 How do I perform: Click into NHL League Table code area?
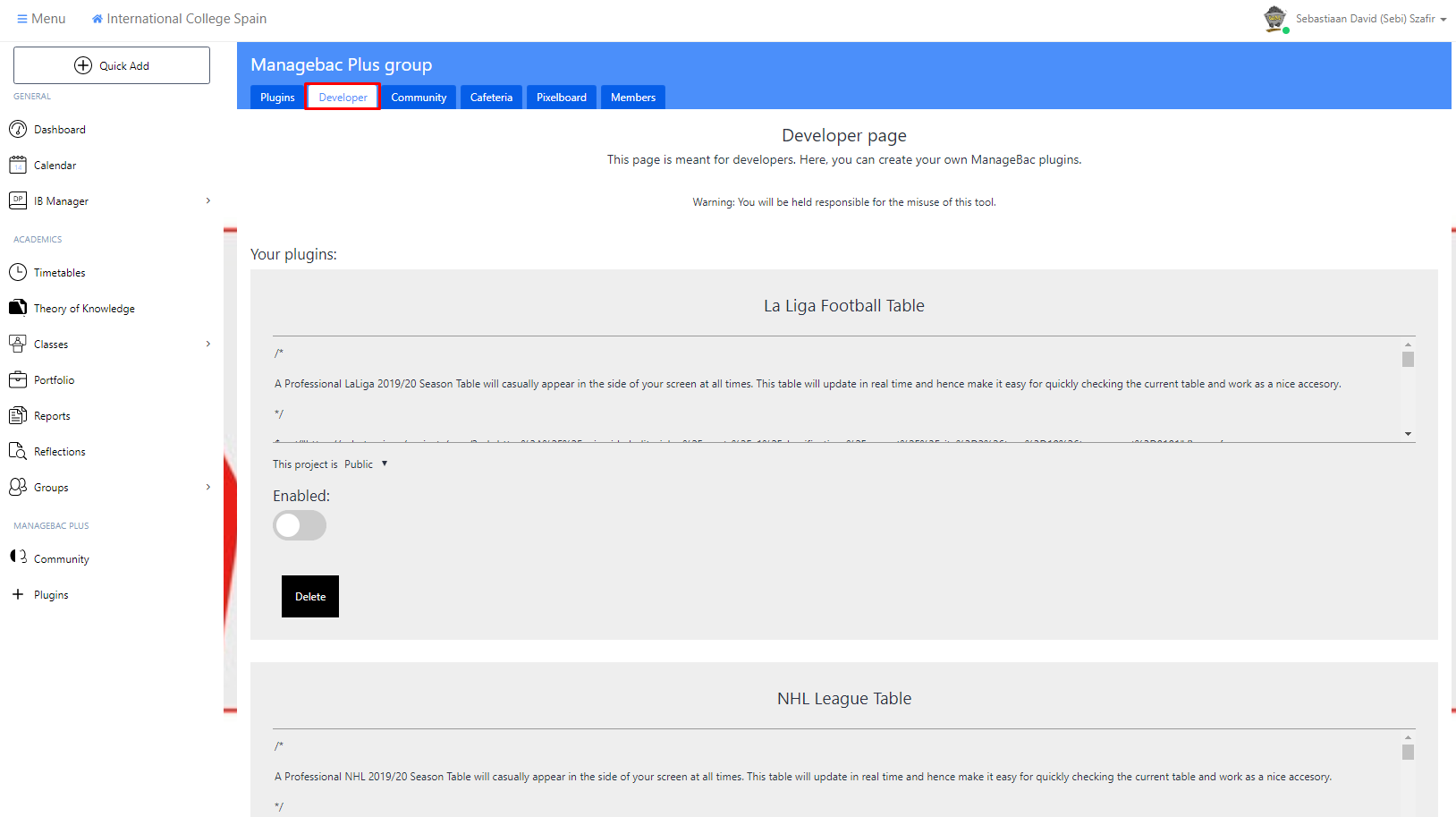coord(837,773)
